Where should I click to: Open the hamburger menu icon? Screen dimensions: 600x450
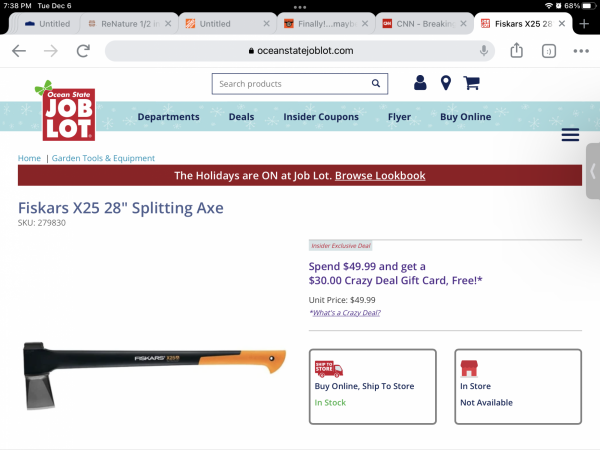coord(570,135)
